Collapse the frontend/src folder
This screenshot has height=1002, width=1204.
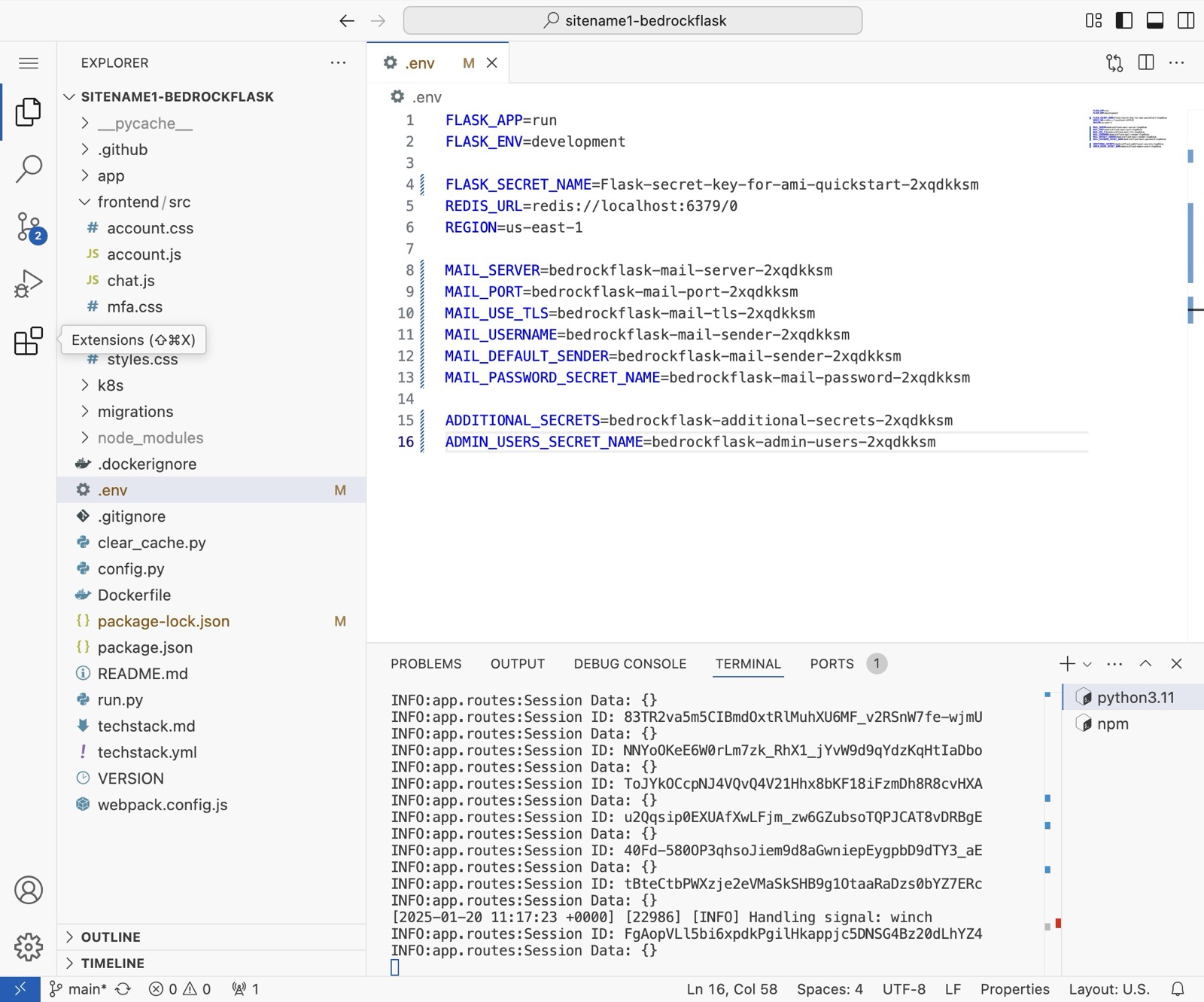(x=211, y=203)
